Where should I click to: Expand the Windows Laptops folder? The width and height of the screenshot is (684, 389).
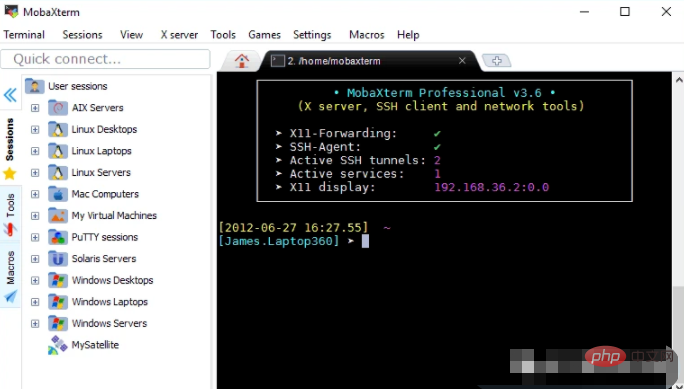[35, 302]
